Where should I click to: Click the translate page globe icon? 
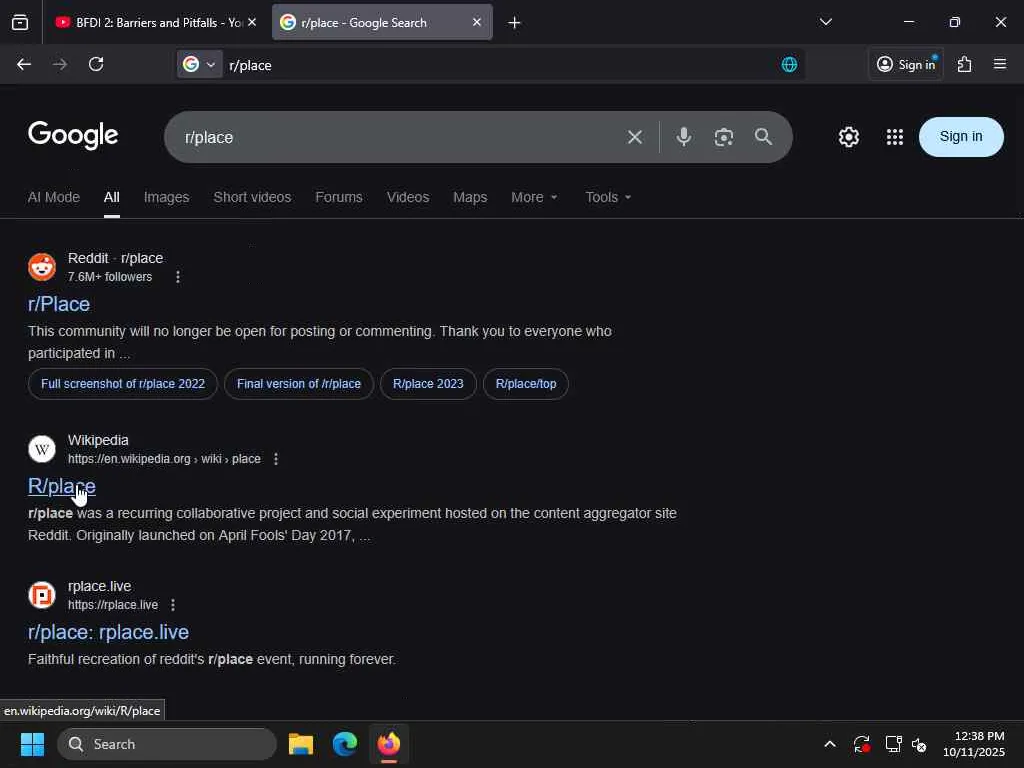click(790, 64)
